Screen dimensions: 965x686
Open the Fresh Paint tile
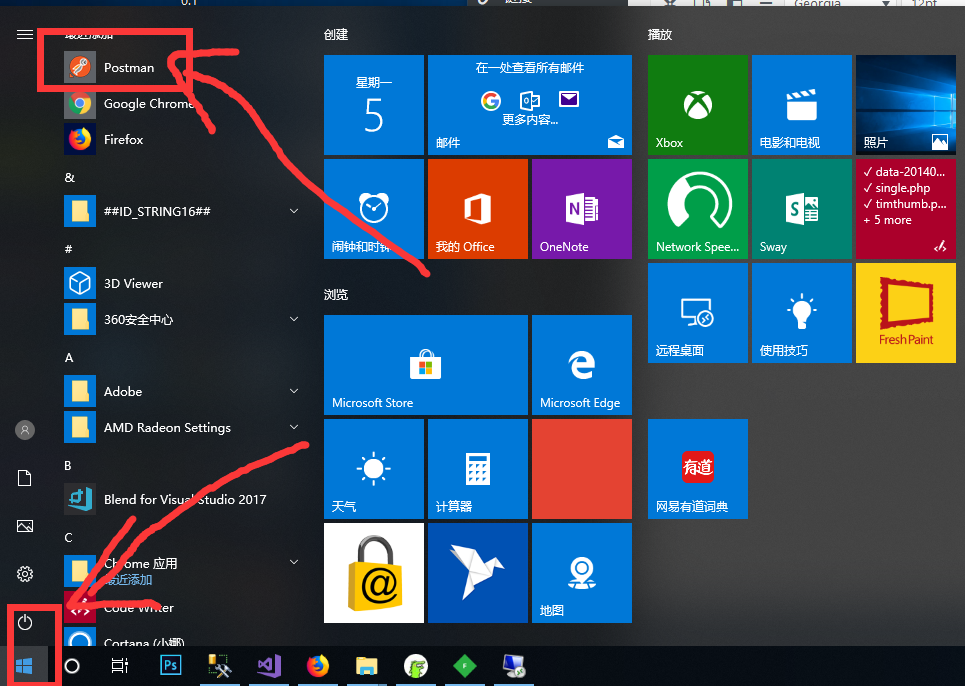(x=905, y=313)
